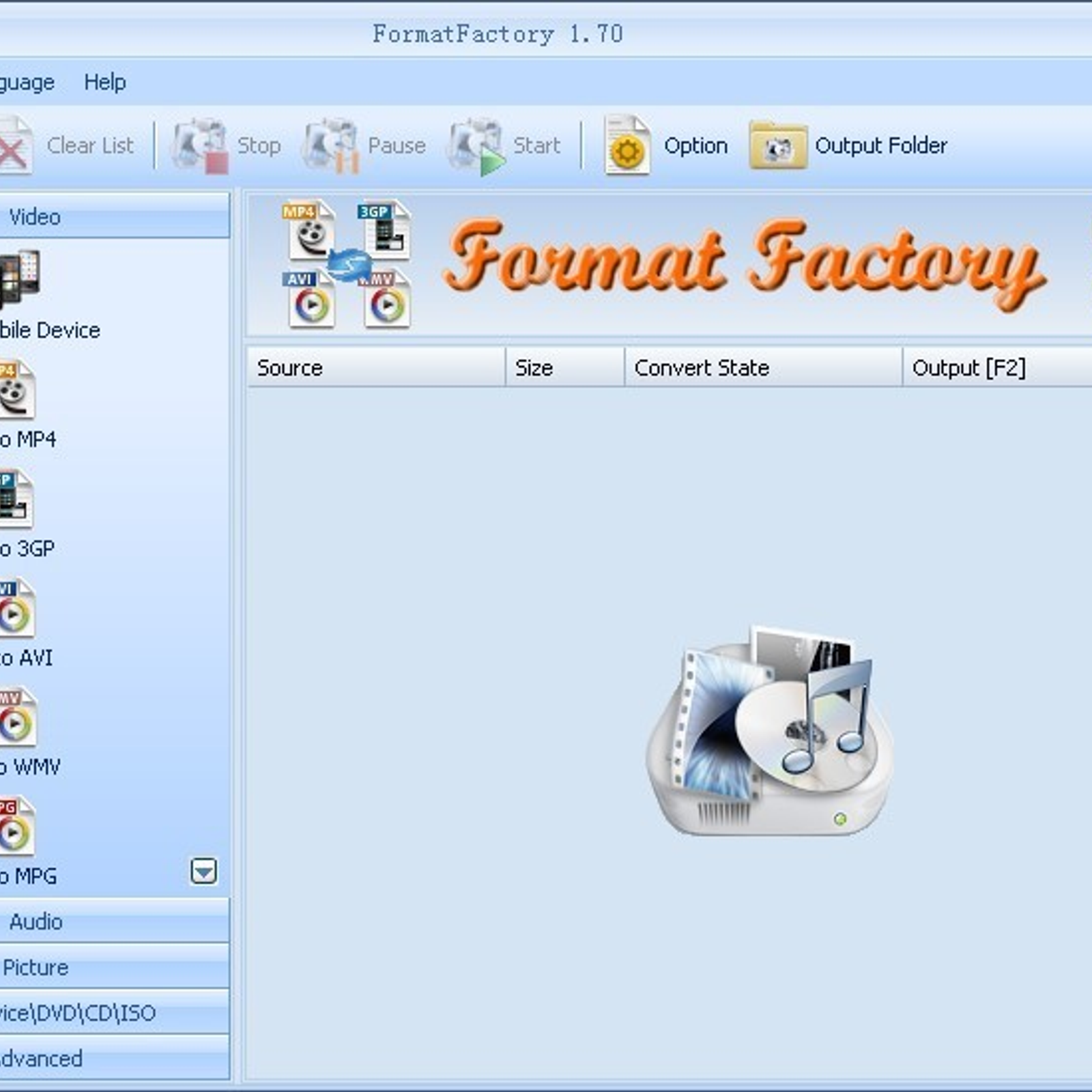The image size is (1092, 1092).
Task: Open the Language menu
Action: point(27,83)
